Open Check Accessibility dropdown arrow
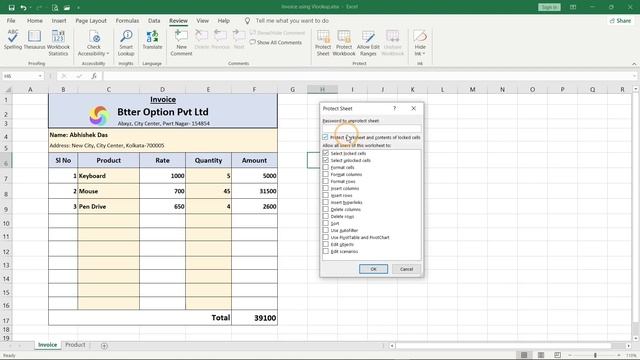640x360 pixels. [x=108, y=53]
